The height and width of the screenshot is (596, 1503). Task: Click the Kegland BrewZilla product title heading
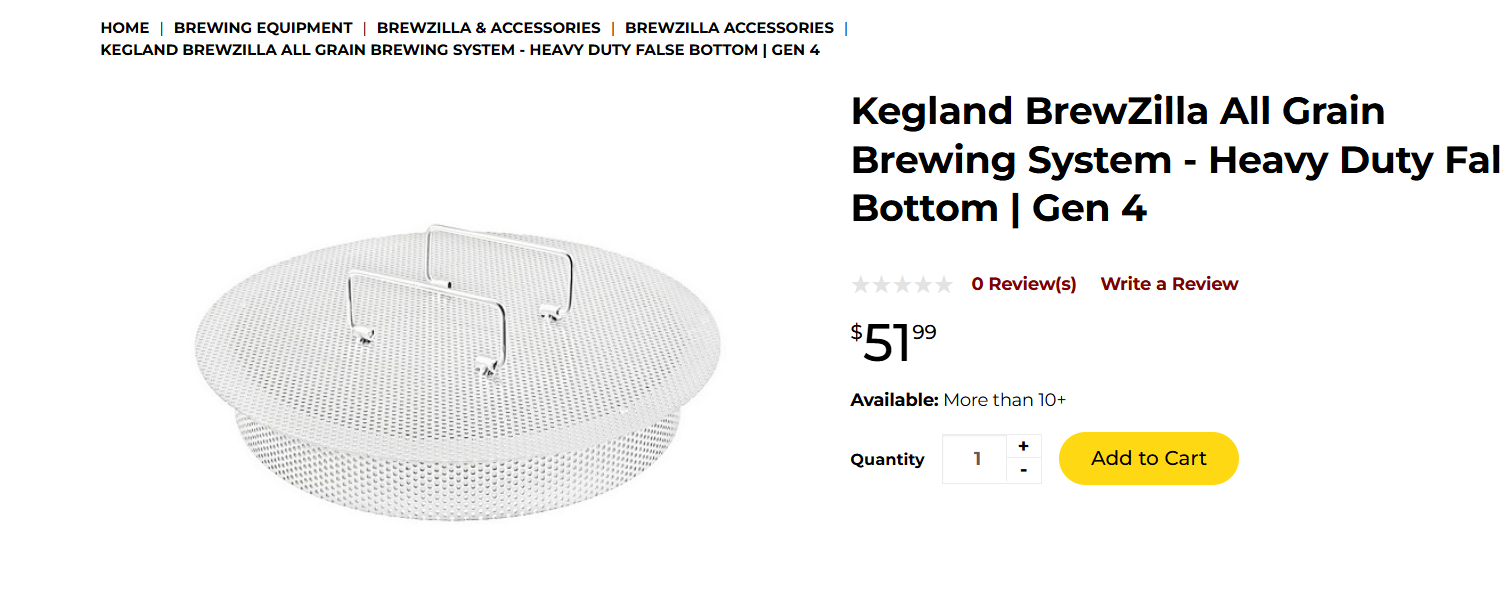(x=1176, y=160)
